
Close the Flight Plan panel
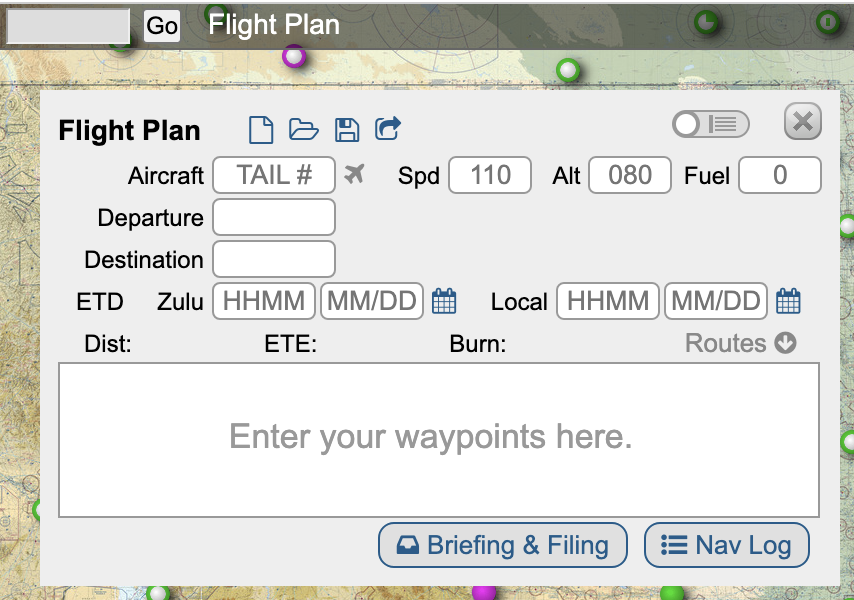pos(802,122)
